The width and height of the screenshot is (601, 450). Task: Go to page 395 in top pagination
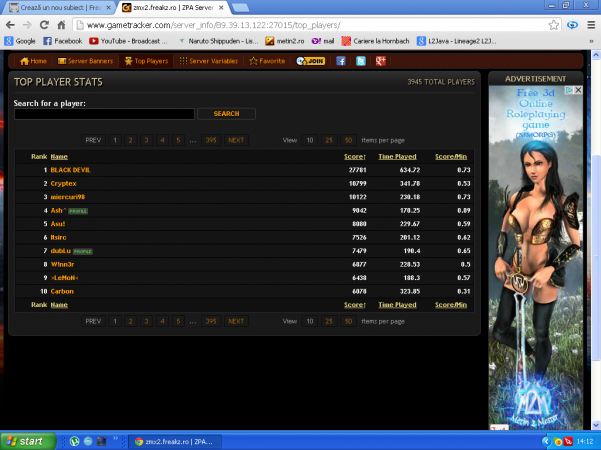coord(211,140)
